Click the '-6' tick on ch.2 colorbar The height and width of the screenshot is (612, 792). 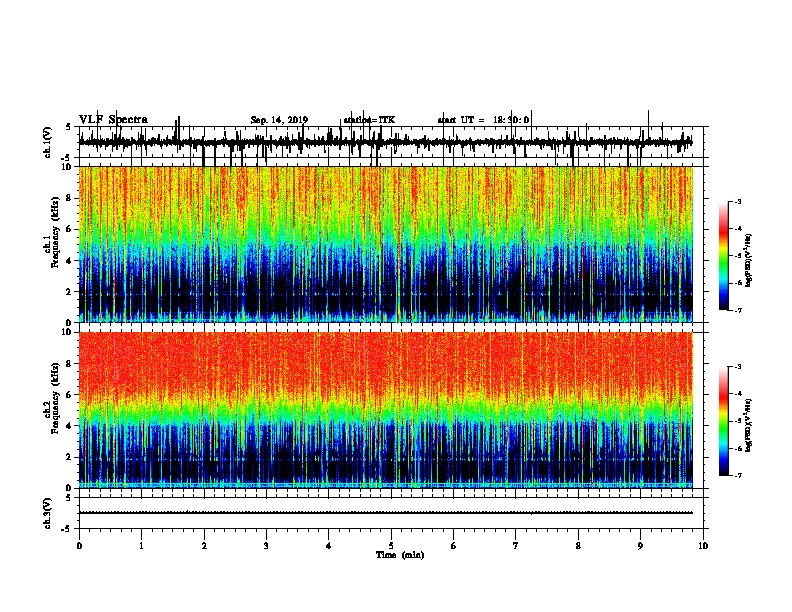click(x=738, y=448)
